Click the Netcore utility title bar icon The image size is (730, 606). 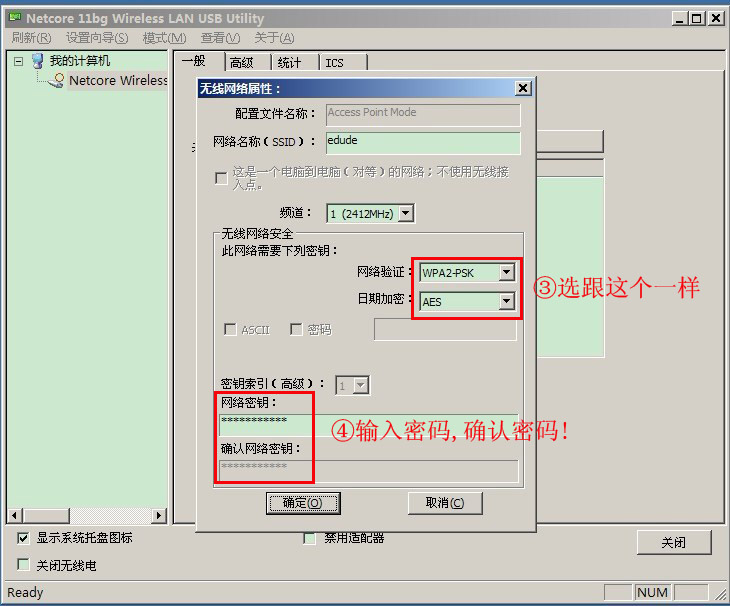(x=15, y=18)
